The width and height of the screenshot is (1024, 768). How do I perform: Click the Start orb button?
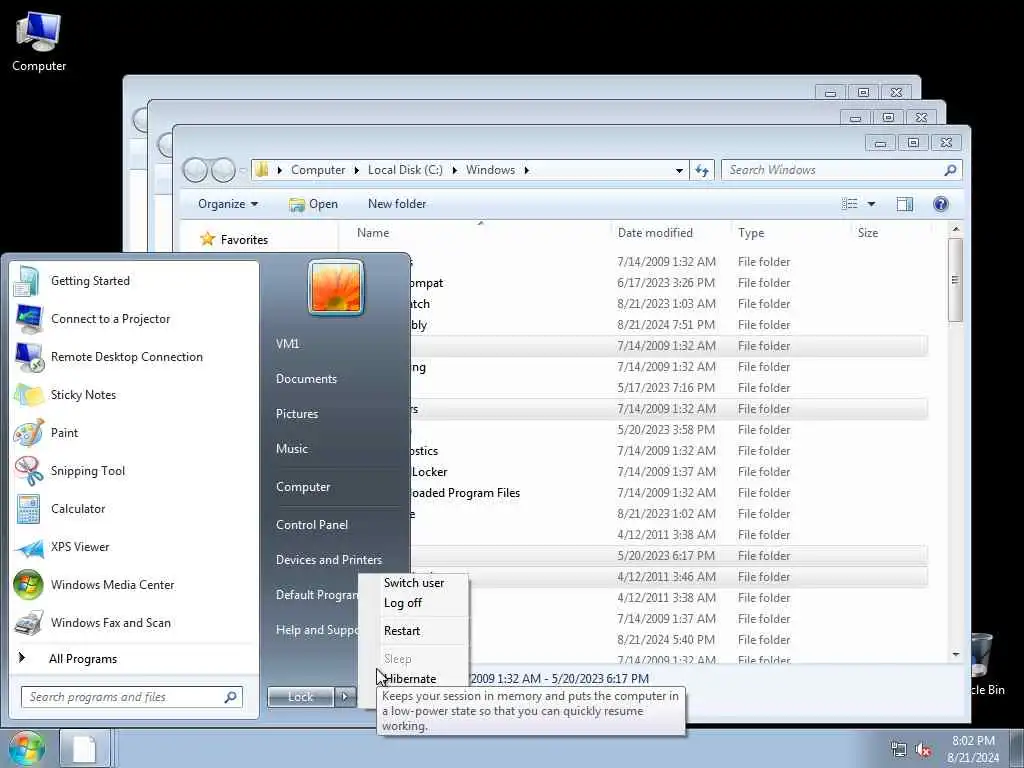pyautogui.click(x=26, y=748)
